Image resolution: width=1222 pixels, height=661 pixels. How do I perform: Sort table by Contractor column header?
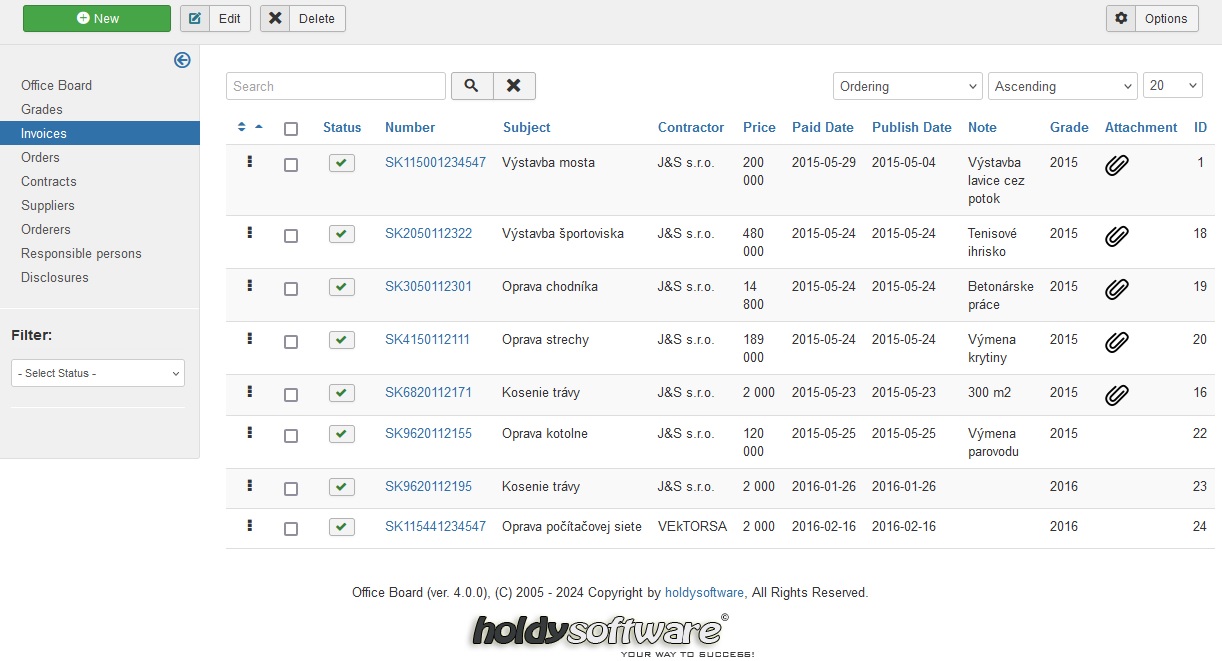(x=691, y=127)
